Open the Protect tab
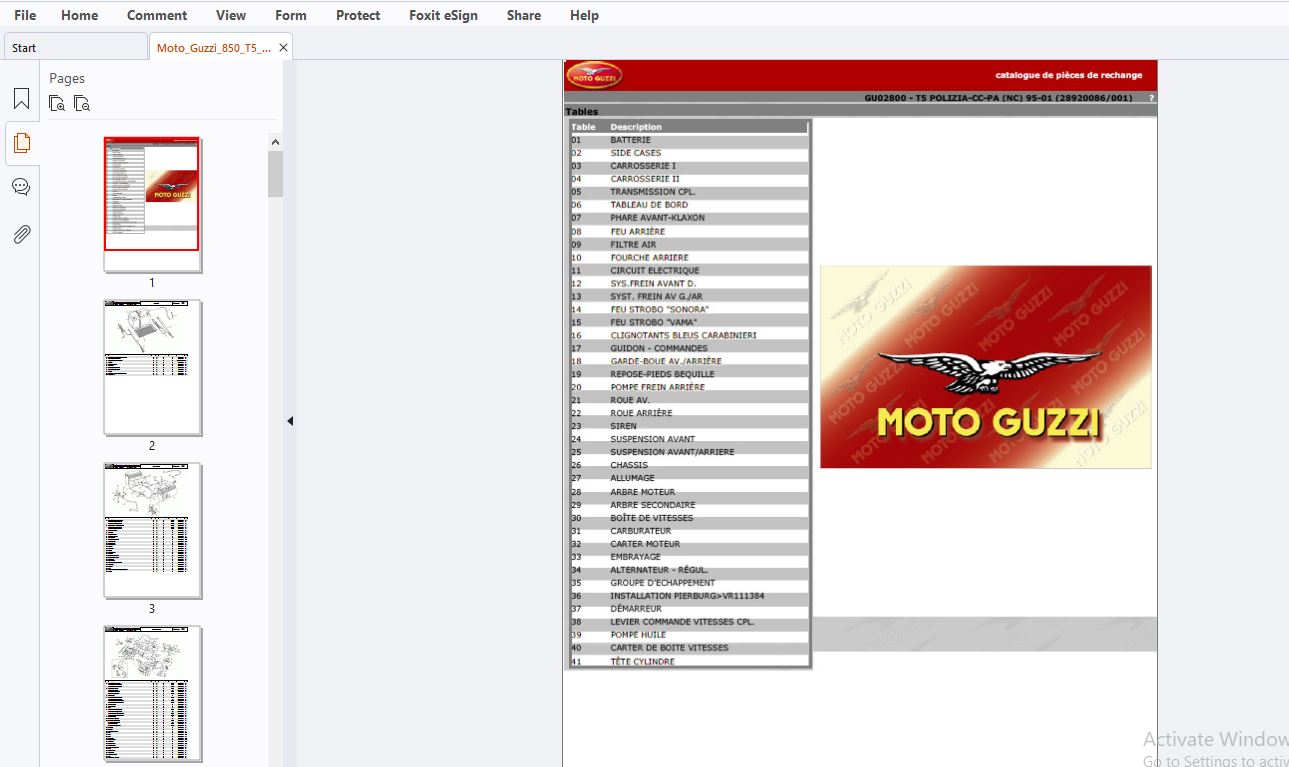The image size is (1289, 767). click(358, 15)
